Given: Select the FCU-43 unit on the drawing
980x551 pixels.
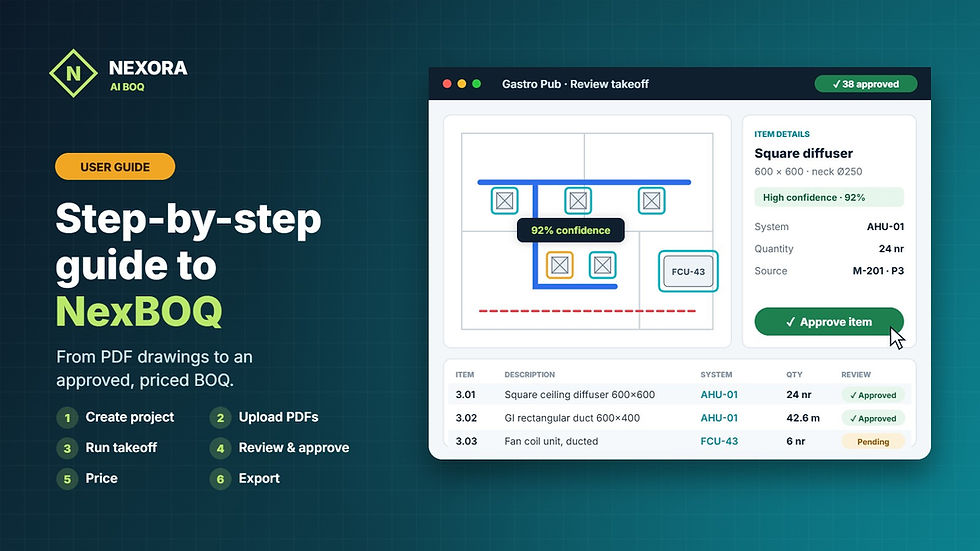Looking at the screenshot, I should coord(688,271).
